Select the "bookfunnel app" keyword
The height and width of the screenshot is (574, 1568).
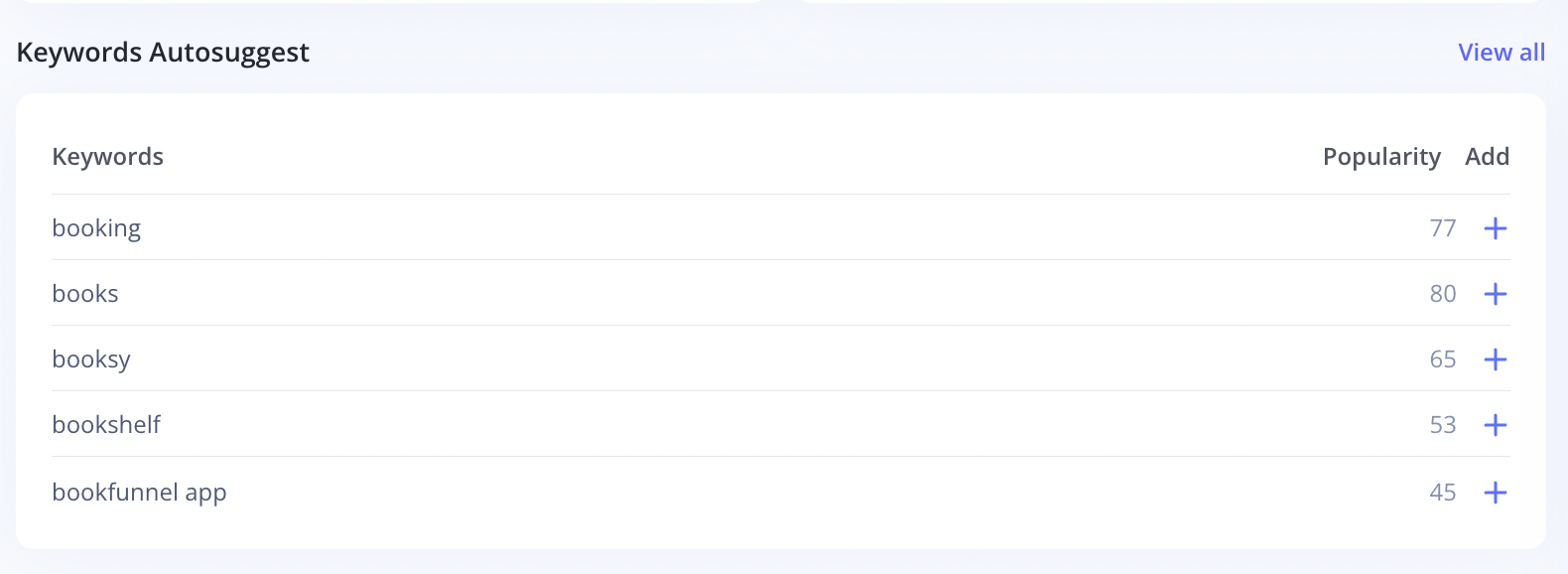click(x=139, y=493)
